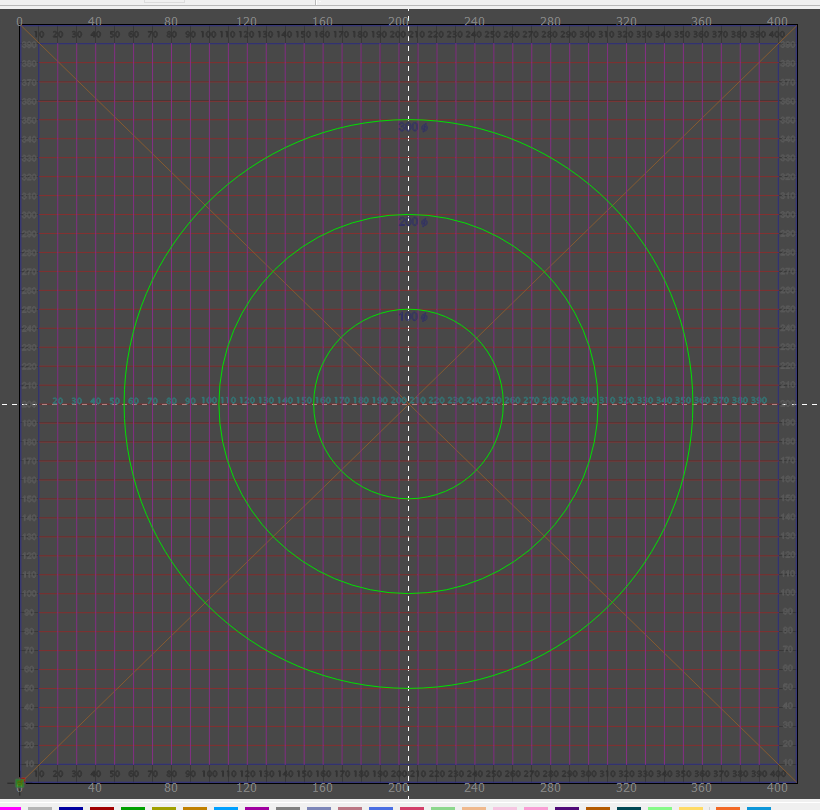The height and width of the screenshot is (810, 820).
Task: Click the green origin marker at bottom-left corner
Action: (19, 782)
